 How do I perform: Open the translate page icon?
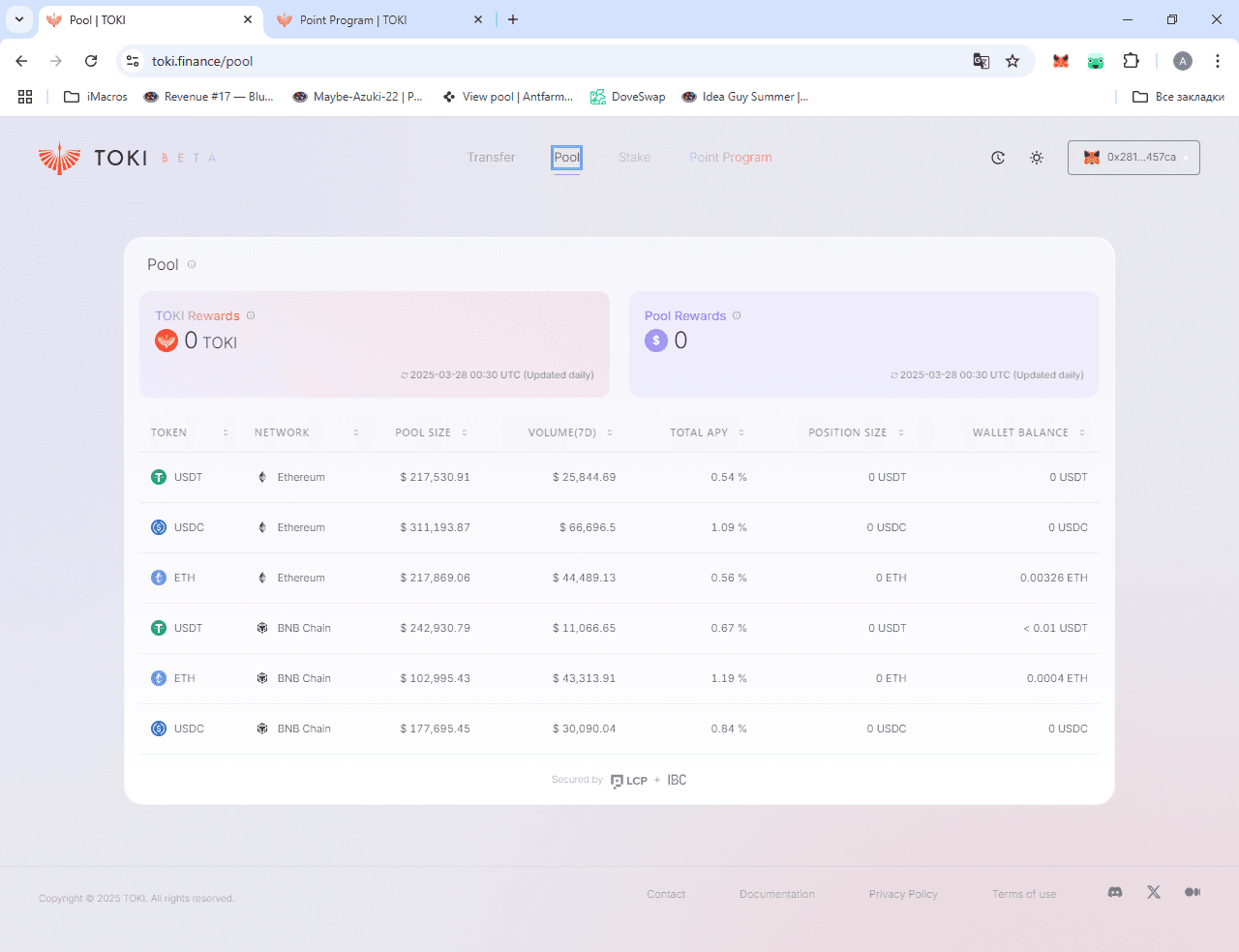pos(982,61)
